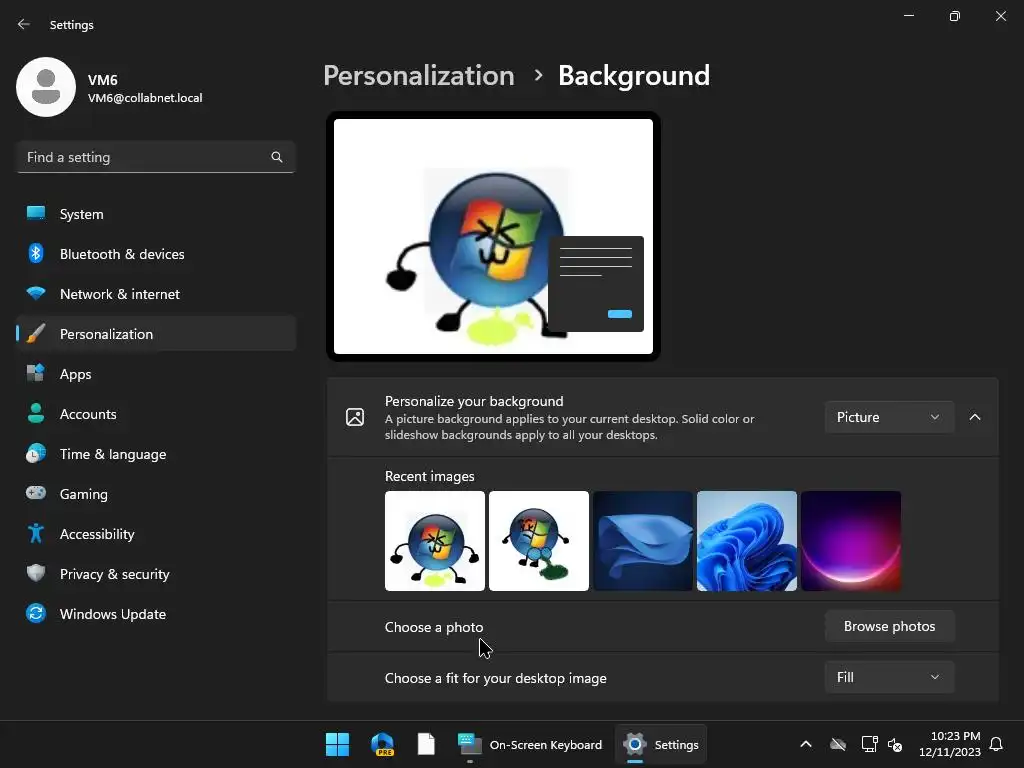Click the Recent images label
Viewport: 1024px width, 768px height.
[430, 476]
